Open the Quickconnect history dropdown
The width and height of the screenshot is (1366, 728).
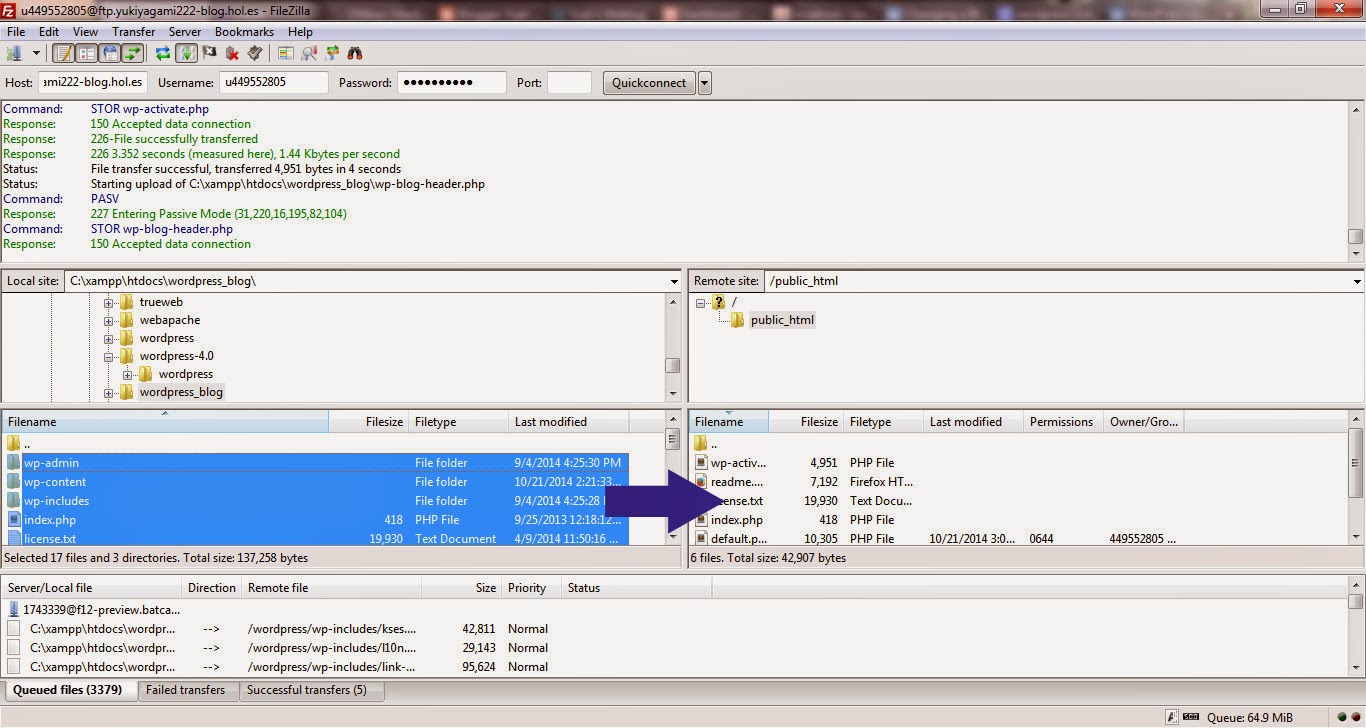click(x=705, y=83)
